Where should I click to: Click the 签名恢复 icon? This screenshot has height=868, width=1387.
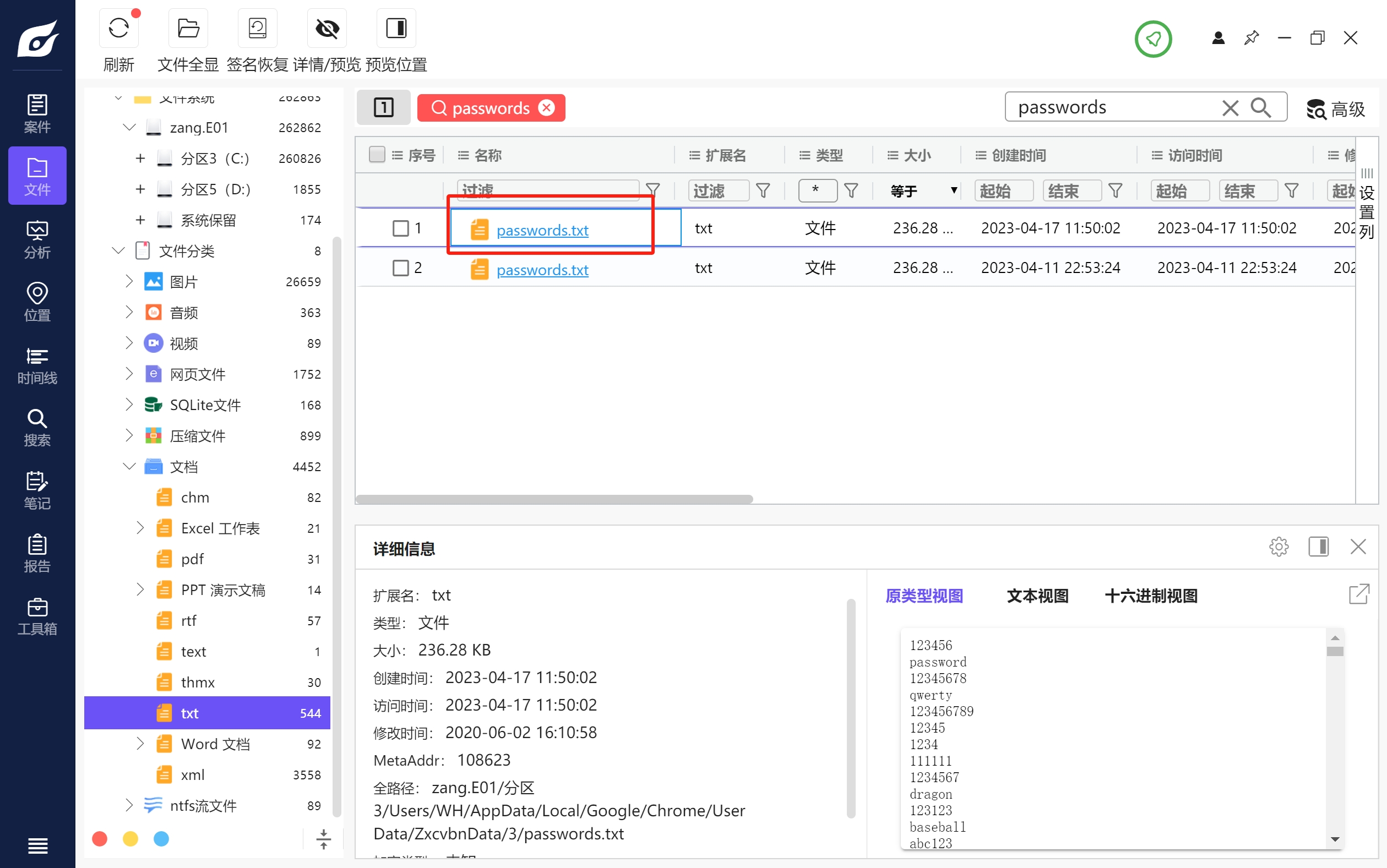[x=257, y=28]
